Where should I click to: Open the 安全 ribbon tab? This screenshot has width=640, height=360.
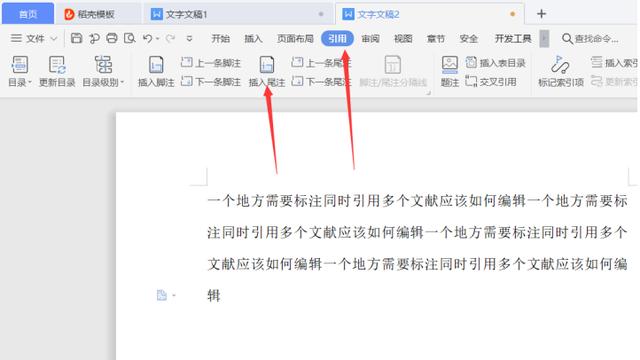coord(468,39)
